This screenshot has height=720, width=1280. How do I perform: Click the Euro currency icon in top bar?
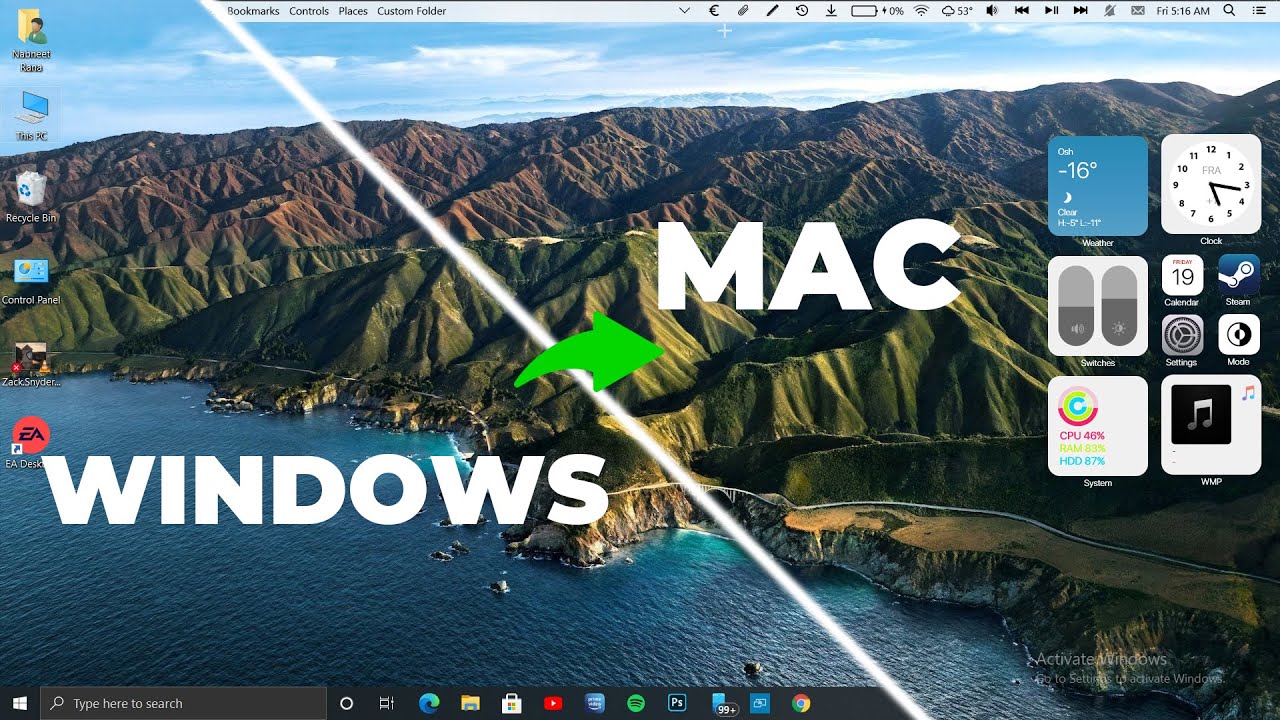(x=714, y=11)
